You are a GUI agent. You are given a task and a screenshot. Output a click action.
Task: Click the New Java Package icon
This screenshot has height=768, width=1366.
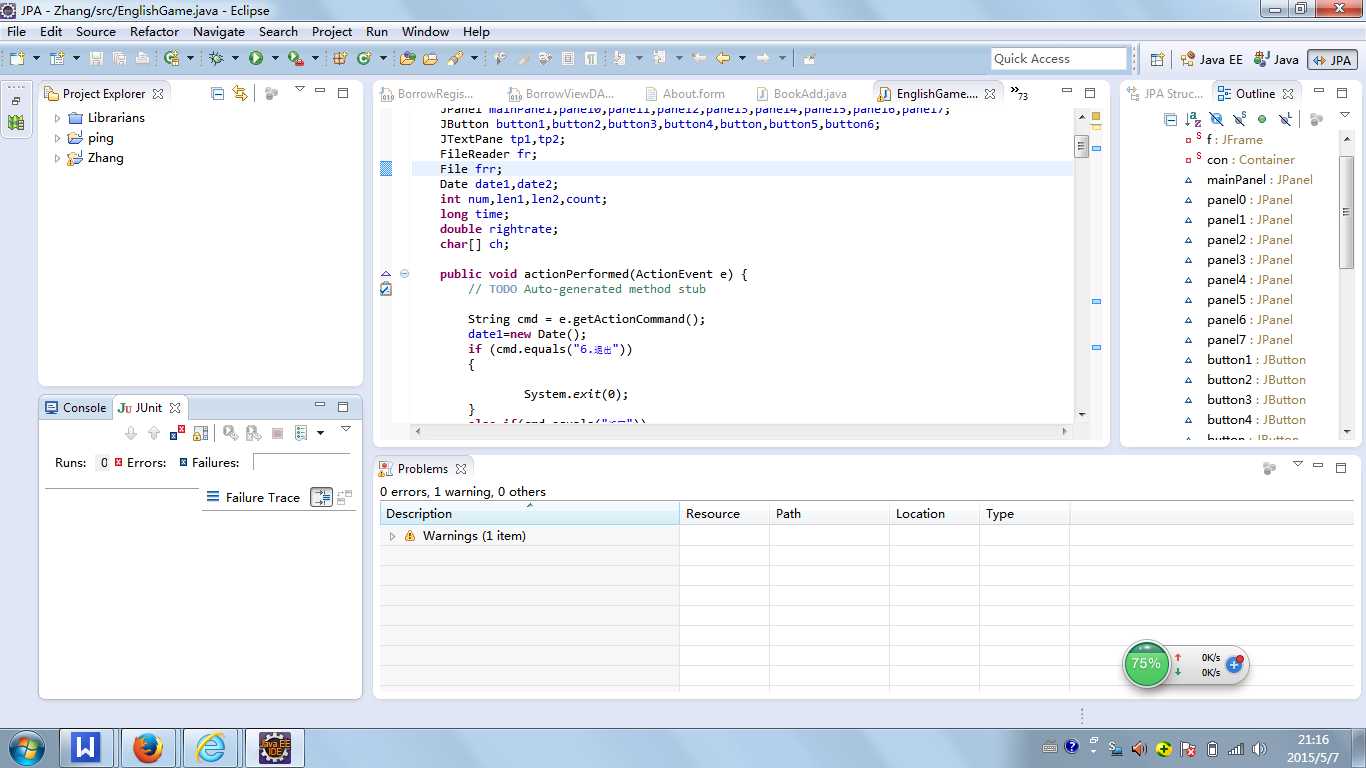click(x=341, y=58)
